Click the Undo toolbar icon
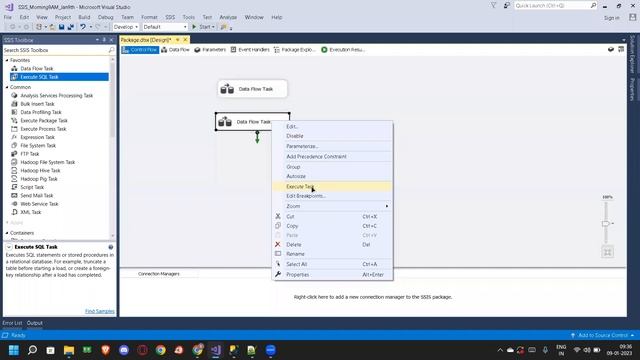This screenshot has width=640, height=360. pyautogui.click(x=83, y=27)
